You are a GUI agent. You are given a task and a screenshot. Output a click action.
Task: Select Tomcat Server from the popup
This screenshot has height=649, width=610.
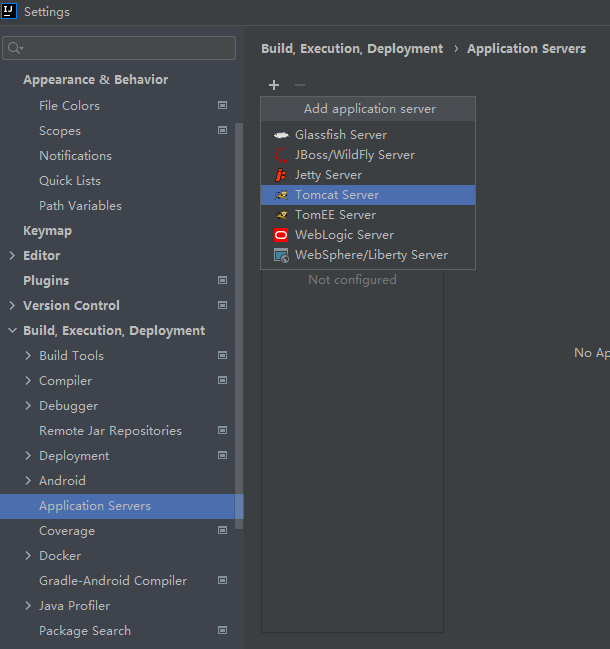[x=337, y=195]
